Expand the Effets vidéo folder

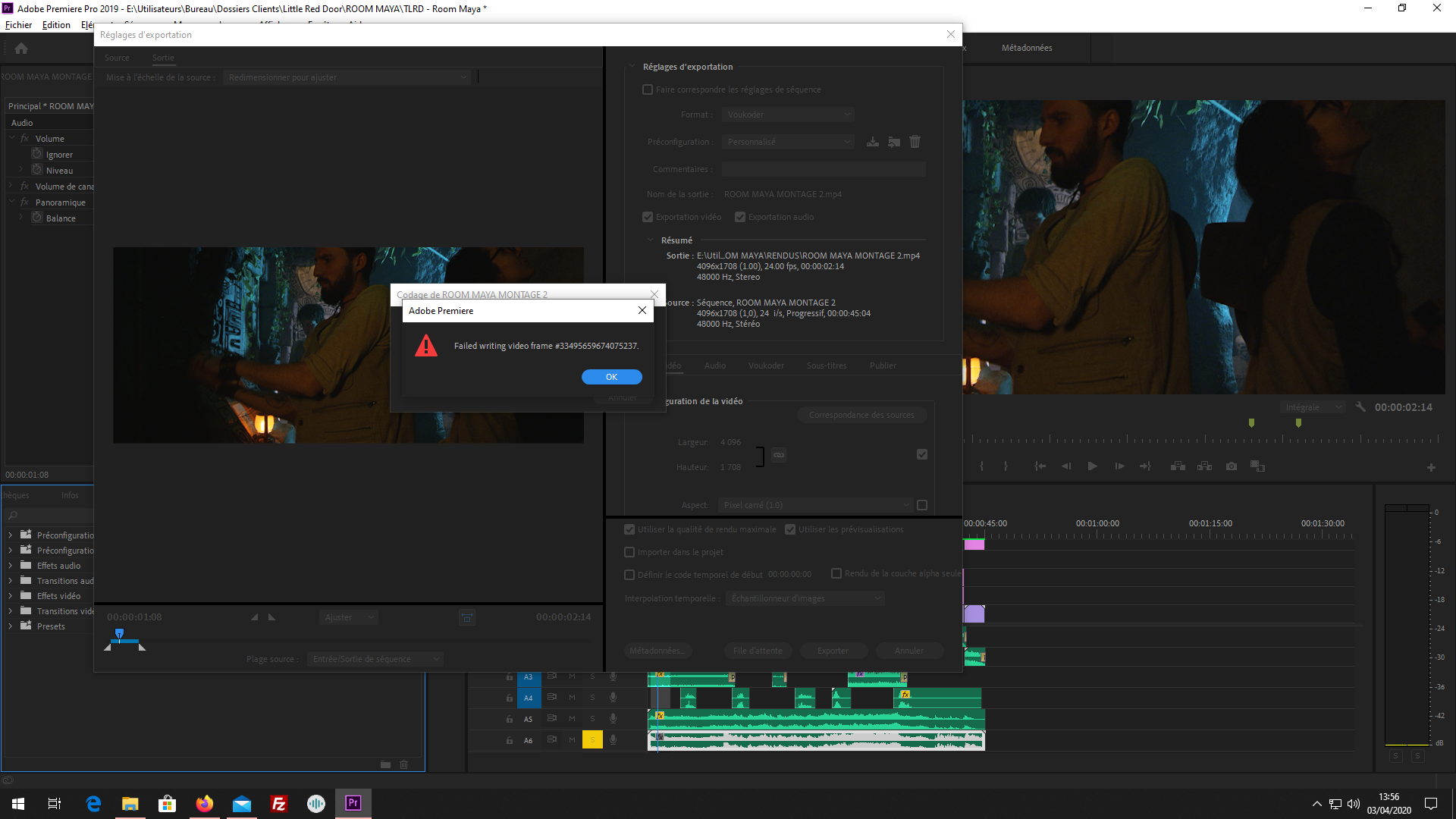point(11,596)
